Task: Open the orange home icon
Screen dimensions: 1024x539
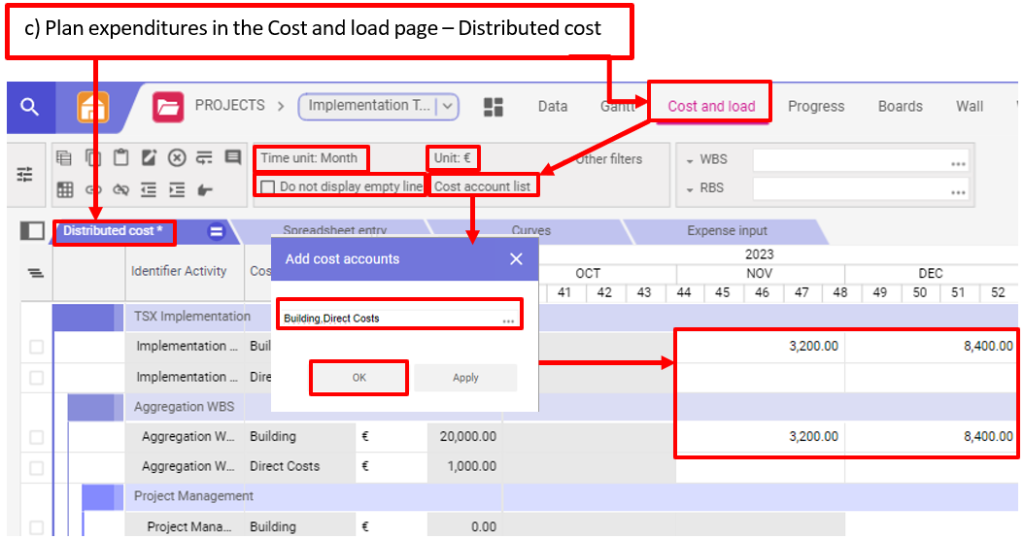Action: 93,106
